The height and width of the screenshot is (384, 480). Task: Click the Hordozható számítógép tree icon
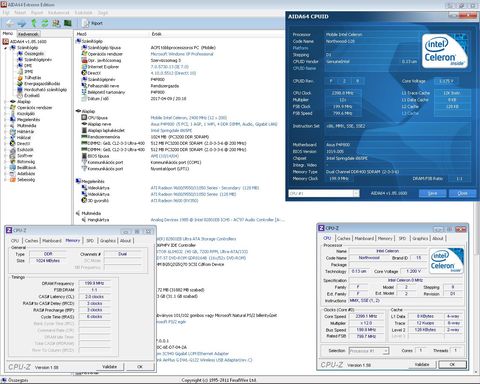[20, 90]
